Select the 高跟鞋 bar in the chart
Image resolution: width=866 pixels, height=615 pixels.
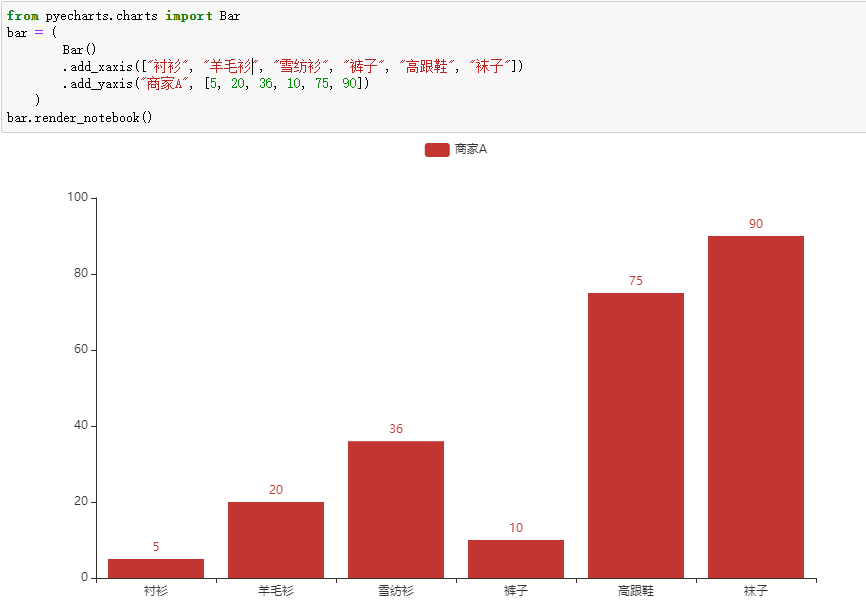(x=636, y=430)
